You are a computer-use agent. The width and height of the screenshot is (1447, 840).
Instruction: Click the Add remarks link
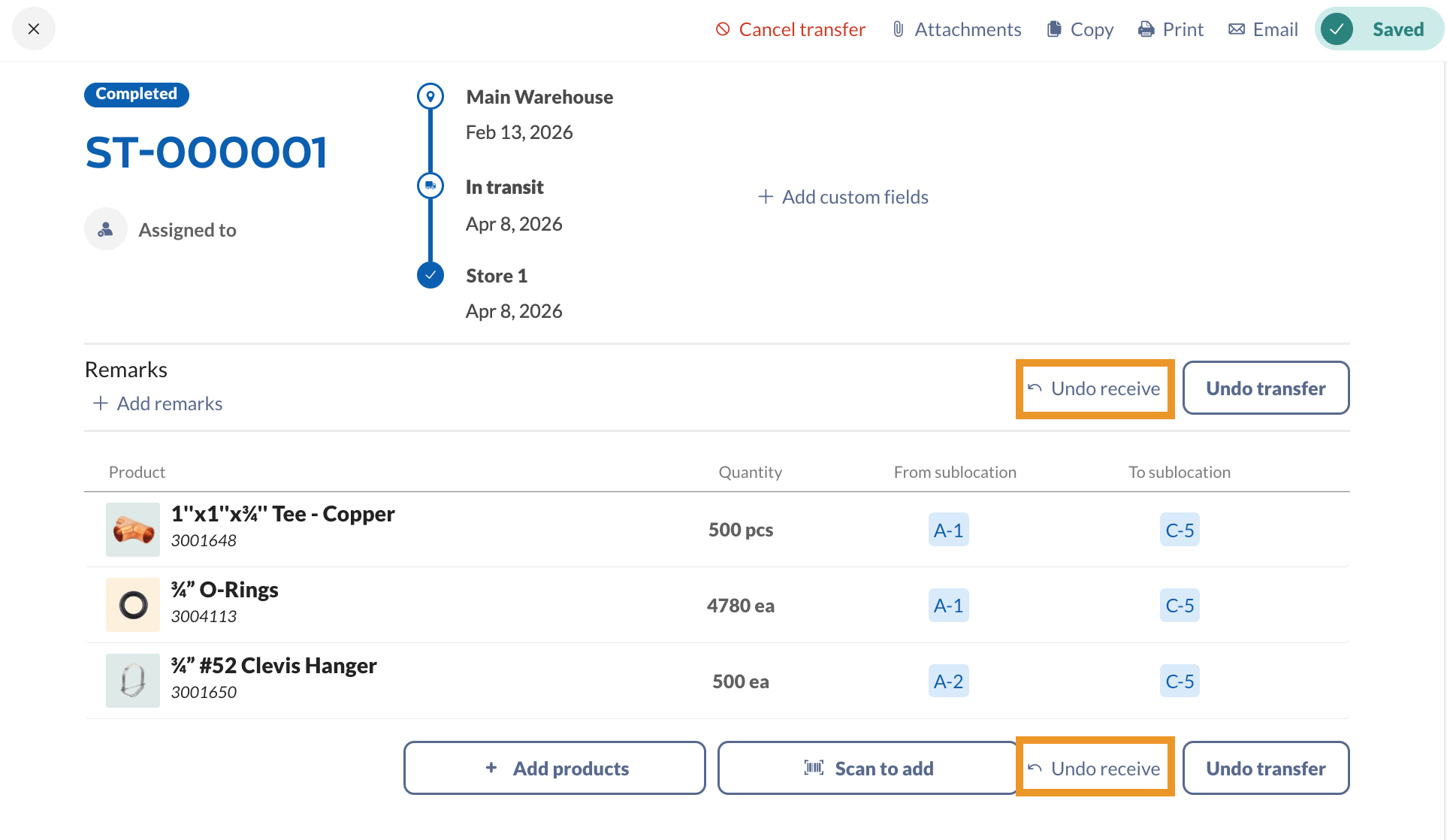158,403
